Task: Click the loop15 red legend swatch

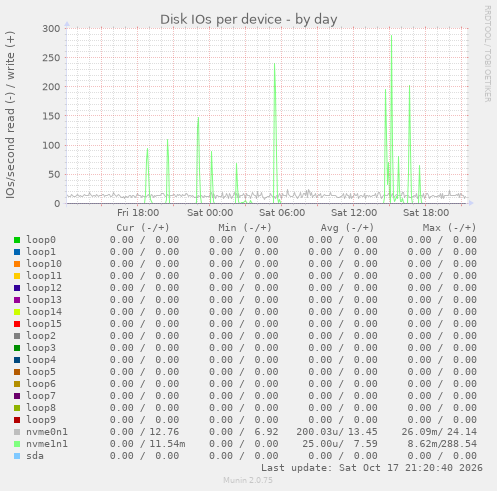Action: tap(17, 324)
